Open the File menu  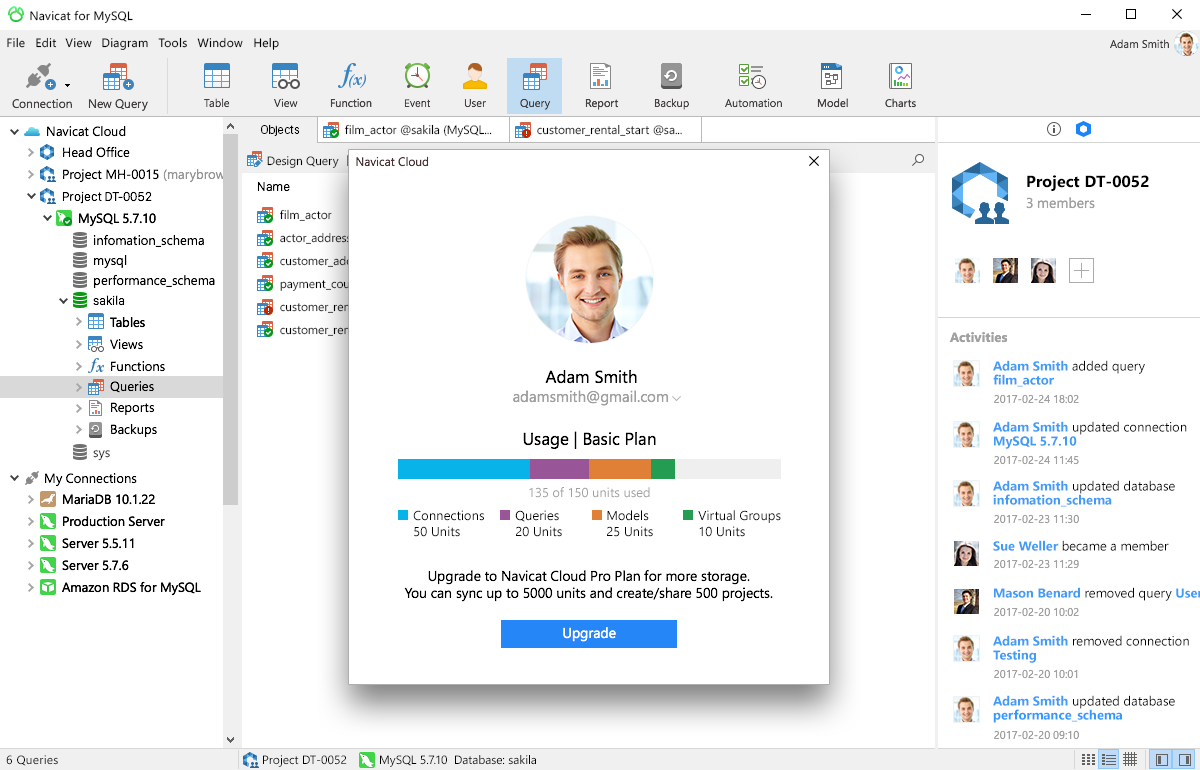pos(15,43)
